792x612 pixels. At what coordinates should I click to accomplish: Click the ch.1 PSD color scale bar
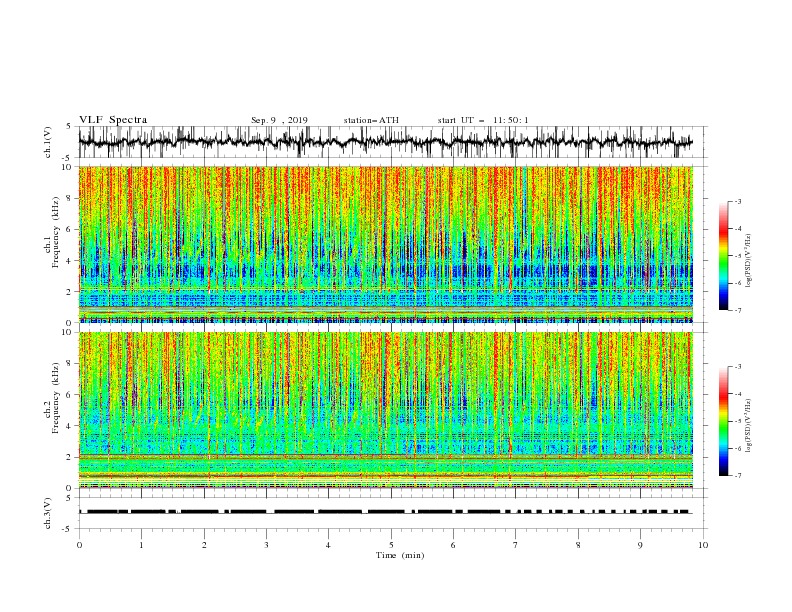[723, 256]
